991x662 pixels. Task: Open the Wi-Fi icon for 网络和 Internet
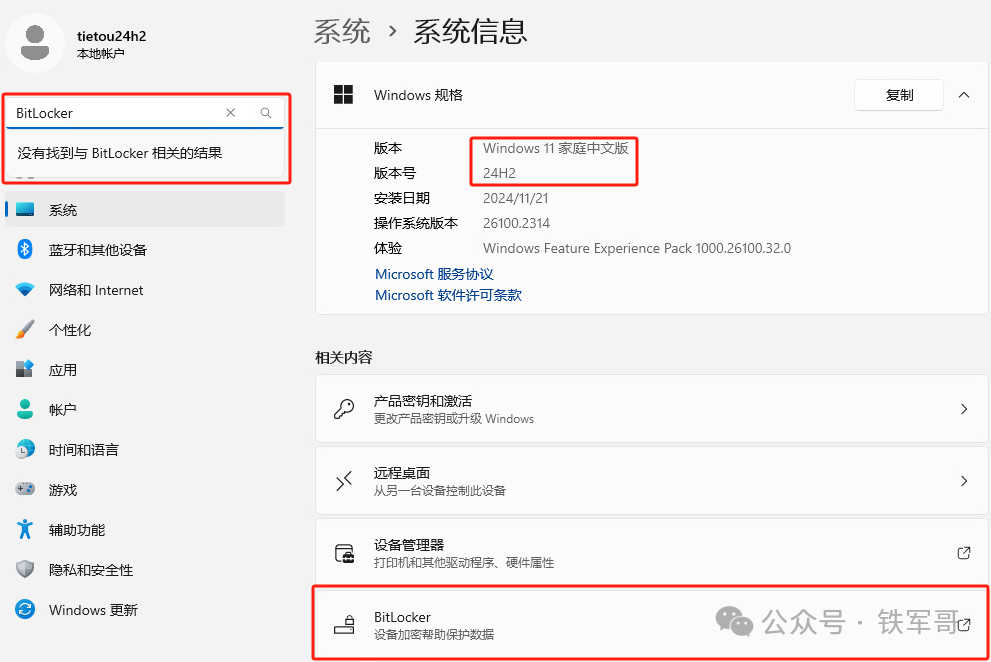coord(25,290)
